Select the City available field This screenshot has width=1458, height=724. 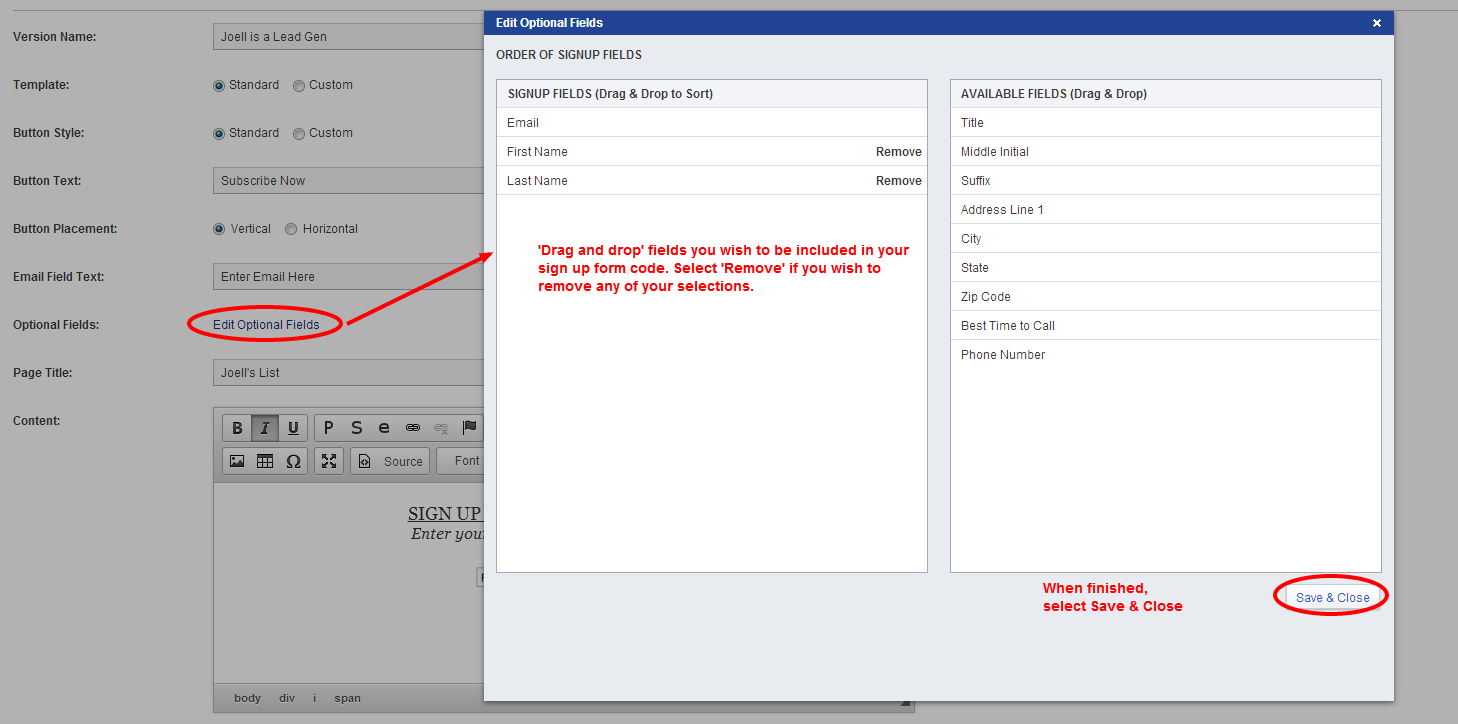click(1166, 239)
